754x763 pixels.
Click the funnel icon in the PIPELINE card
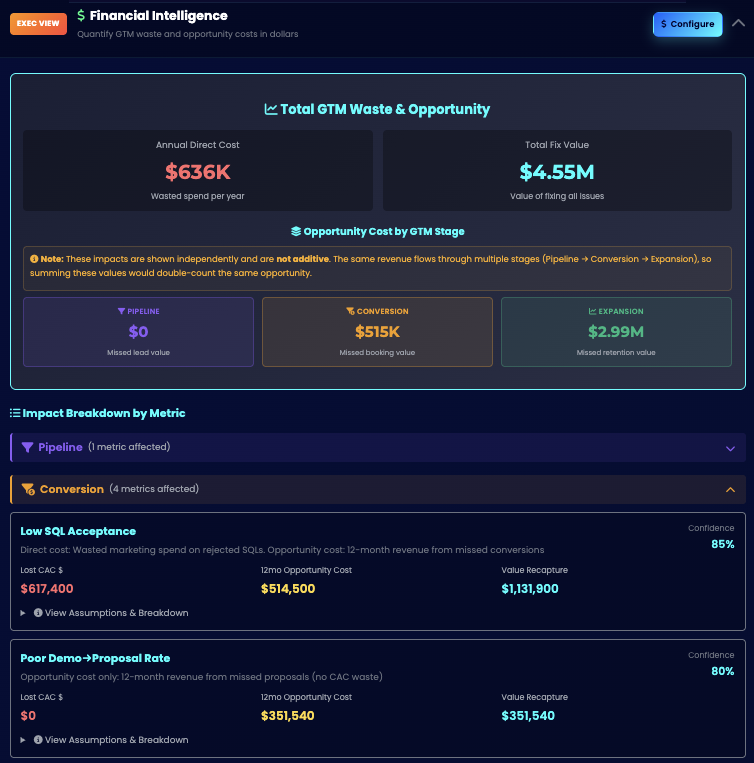tap(121, 311)
